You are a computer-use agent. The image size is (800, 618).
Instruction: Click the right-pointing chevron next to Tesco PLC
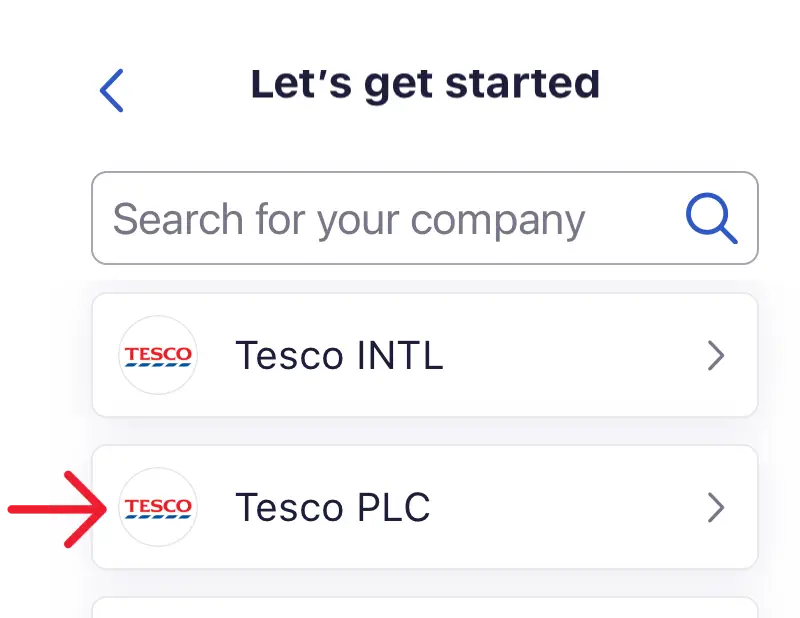click(x=716, y=508)
